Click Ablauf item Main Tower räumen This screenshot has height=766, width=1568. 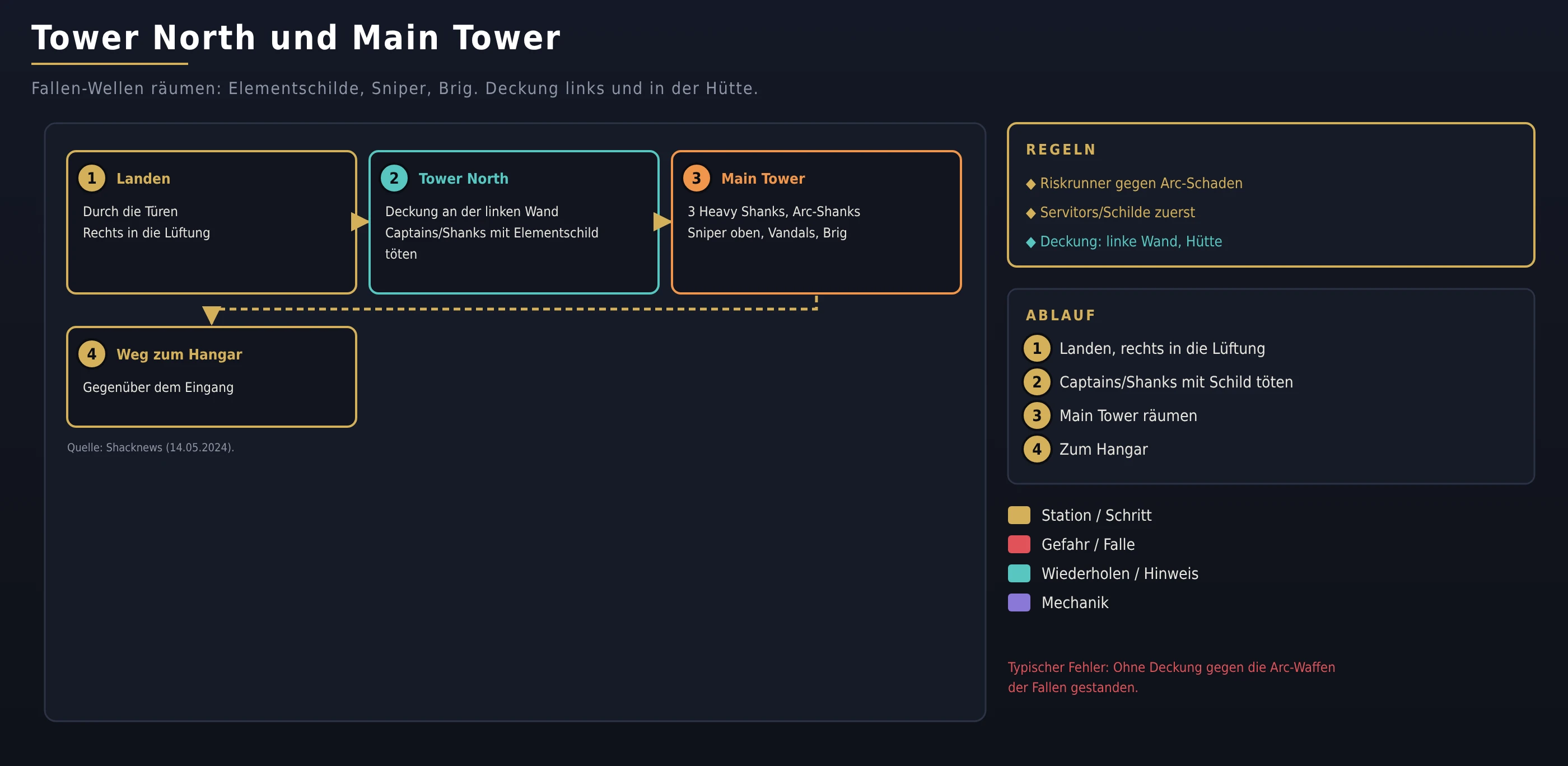click(x=1128, y=415)
